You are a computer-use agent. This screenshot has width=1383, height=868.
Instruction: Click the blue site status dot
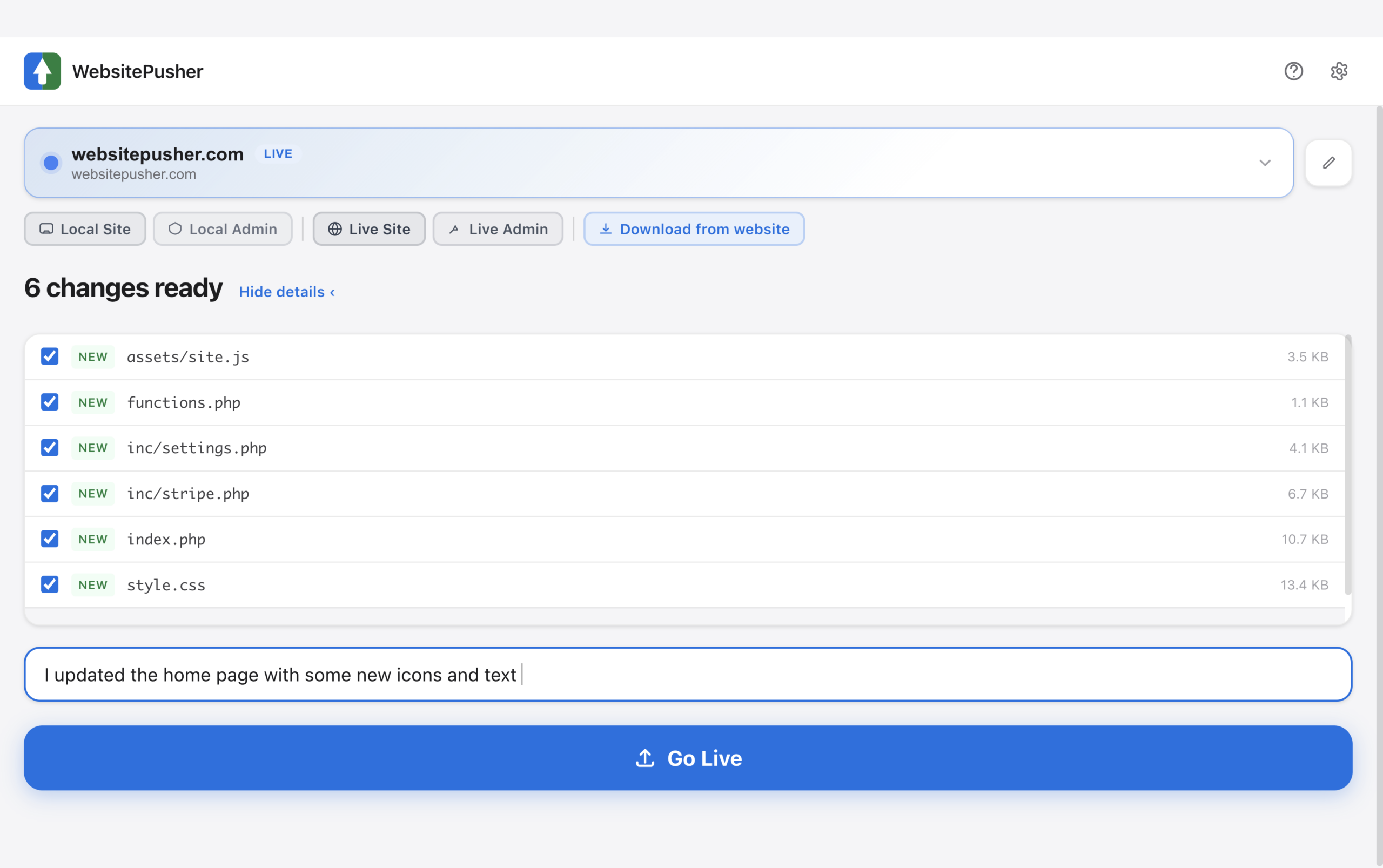coord(51,163)
